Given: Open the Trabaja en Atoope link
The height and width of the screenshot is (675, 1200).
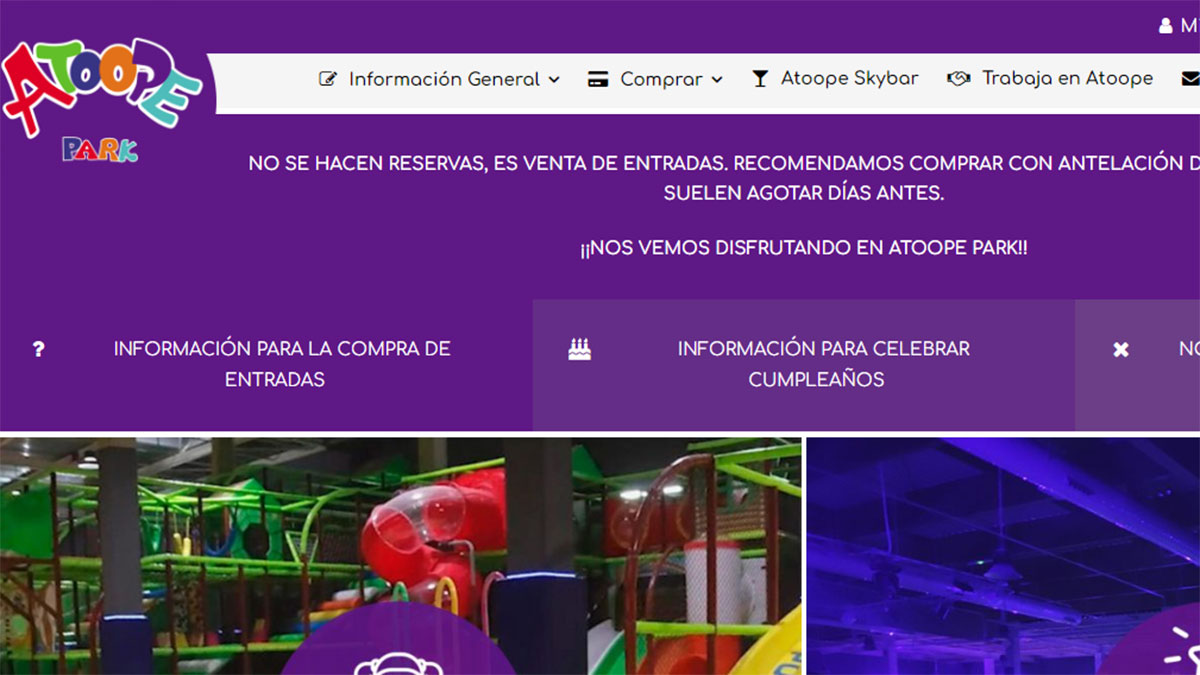Looking at the screenshot, I should [1067, 78].
